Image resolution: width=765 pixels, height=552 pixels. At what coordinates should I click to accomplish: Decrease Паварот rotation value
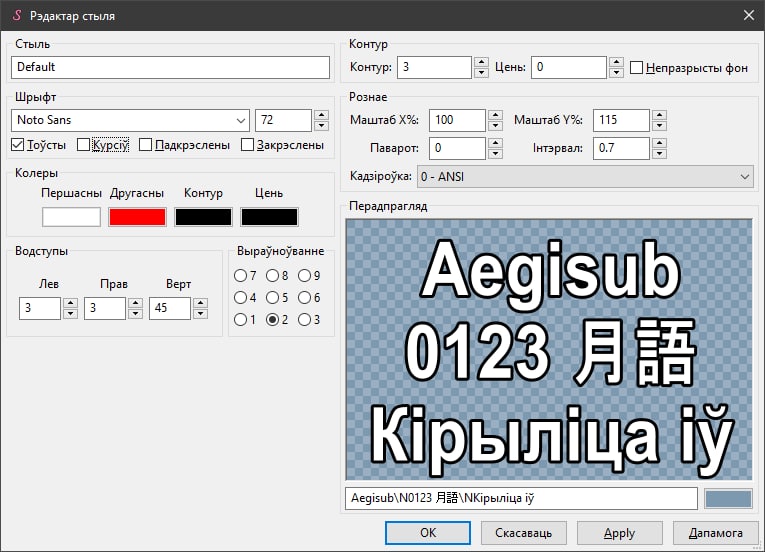coord(495,154)
